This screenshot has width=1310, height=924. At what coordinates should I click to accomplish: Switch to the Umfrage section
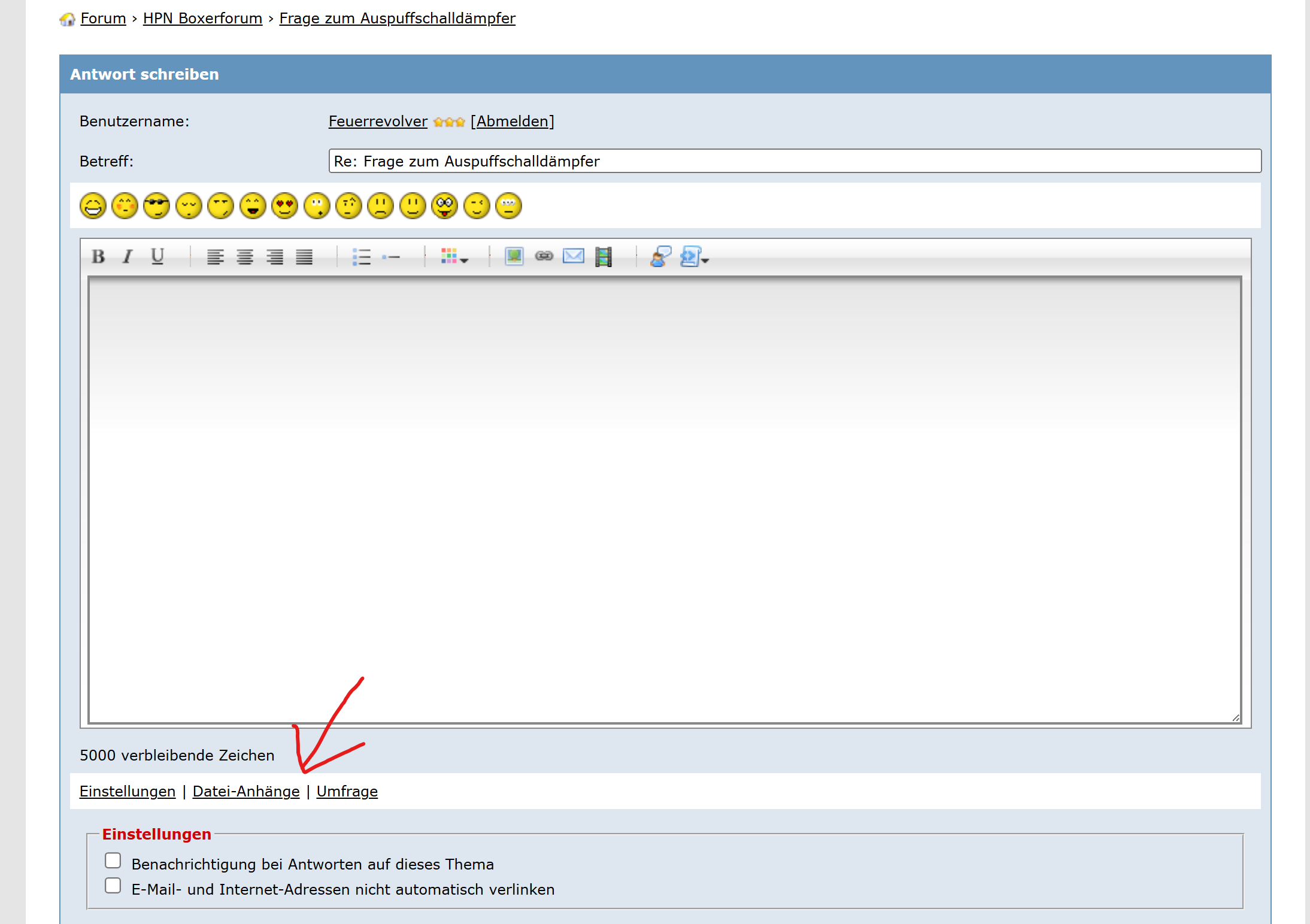[x=347, y=792]
